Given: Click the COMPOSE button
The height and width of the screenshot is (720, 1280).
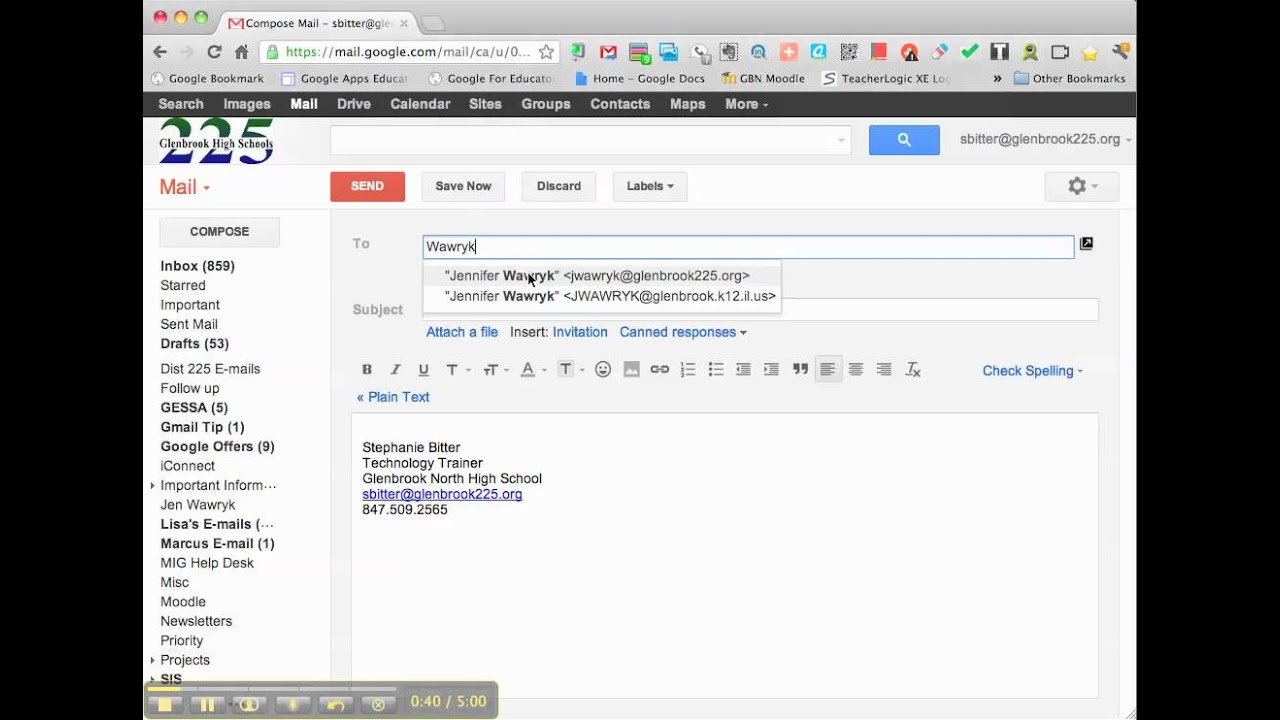Looking at the screenshot, I should click(220, 232).
